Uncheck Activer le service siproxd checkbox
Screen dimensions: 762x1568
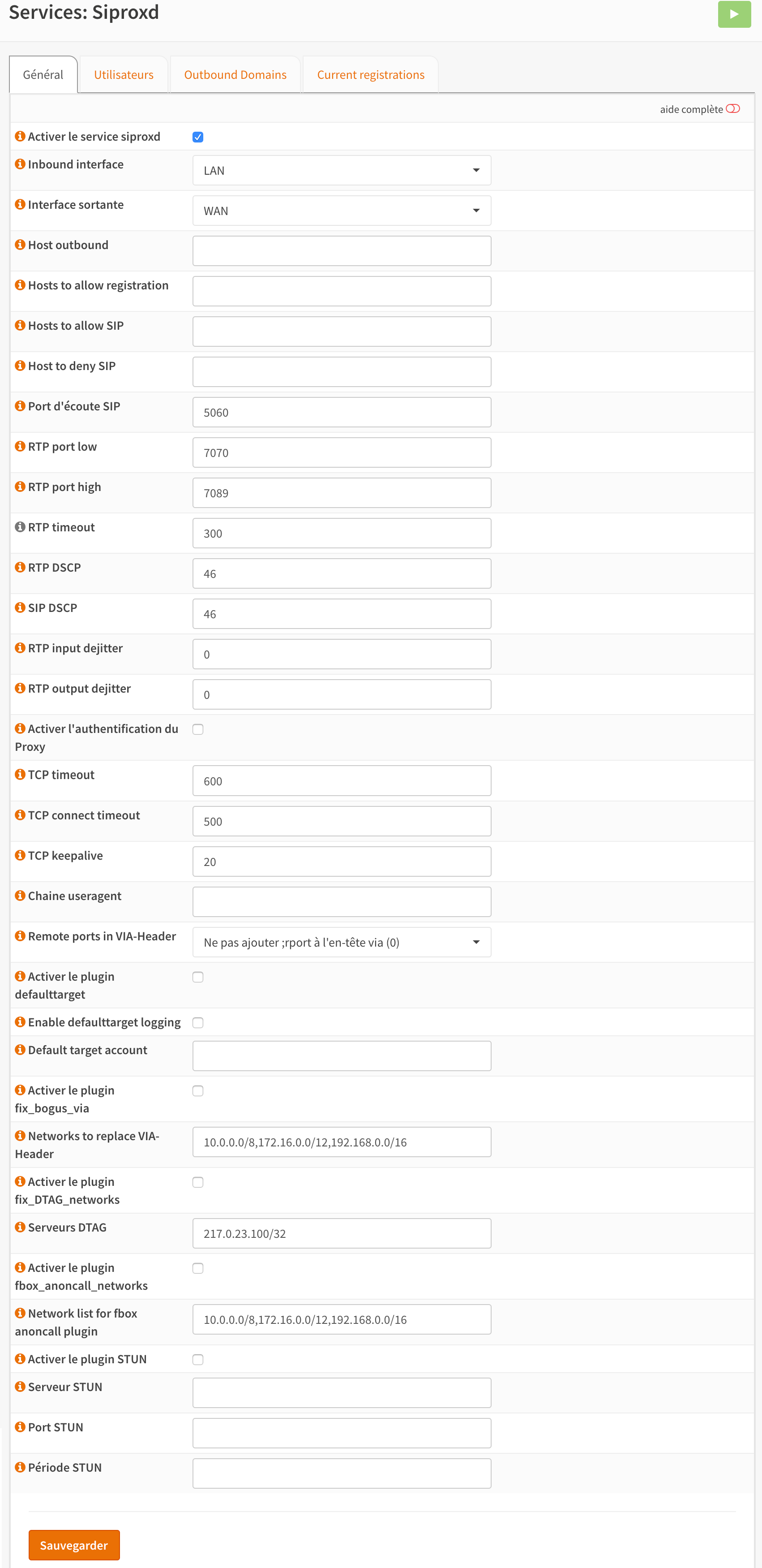[x=197, y=137]
